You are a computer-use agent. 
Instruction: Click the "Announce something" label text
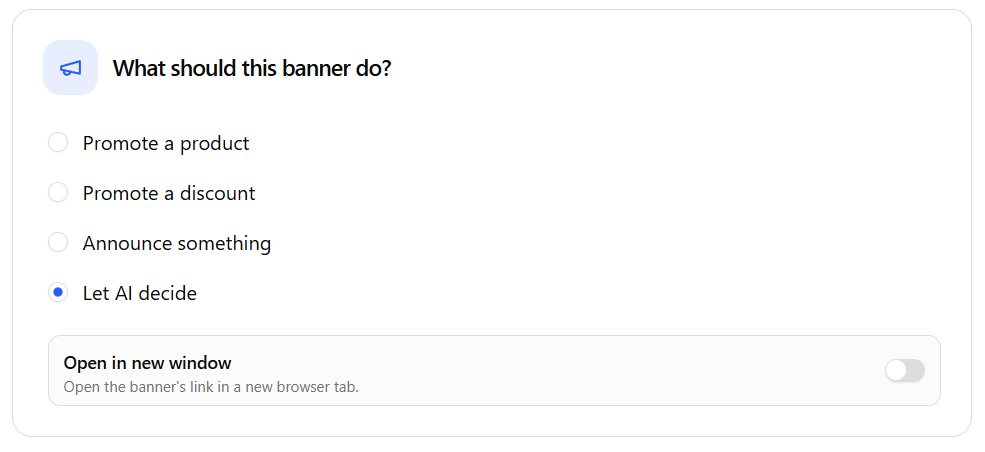coord(177,243)
